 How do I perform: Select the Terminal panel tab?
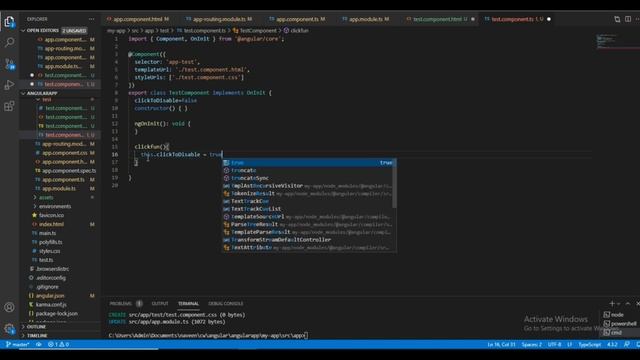pos(188,304)
